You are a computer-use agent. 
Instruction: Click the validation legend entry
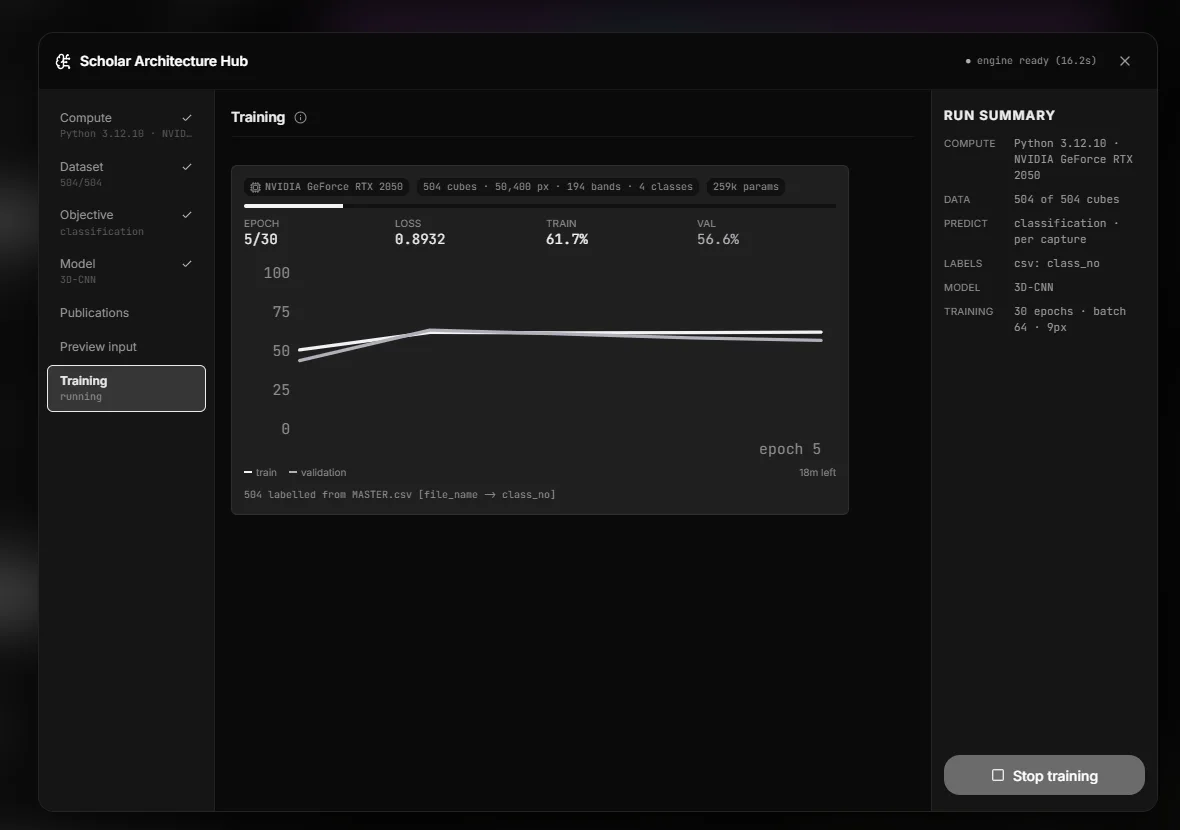[318, 473]
